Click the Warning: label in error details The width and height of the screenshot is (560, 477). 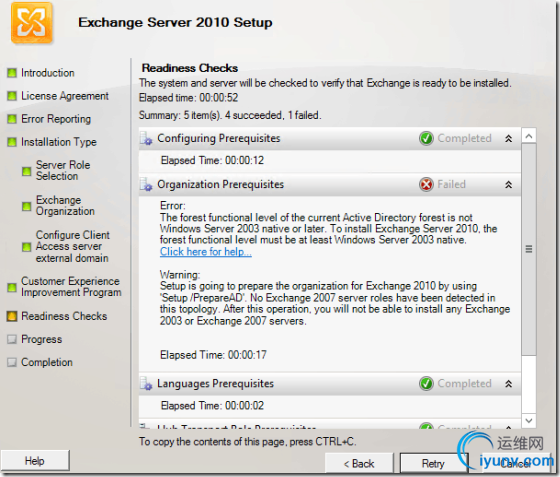pyautogui.click(x=180, y=275)
